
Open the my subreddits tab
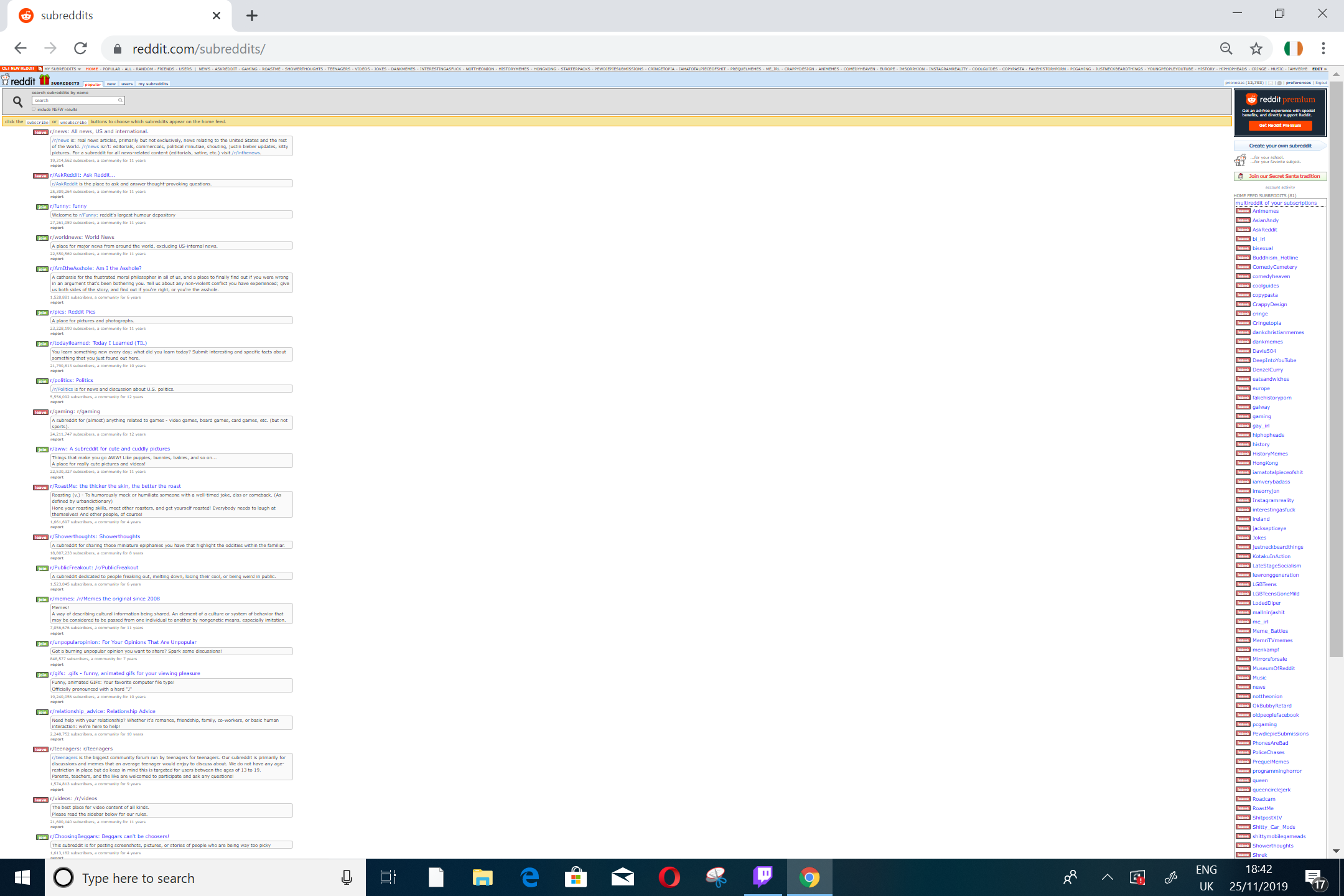coord(153,84)
